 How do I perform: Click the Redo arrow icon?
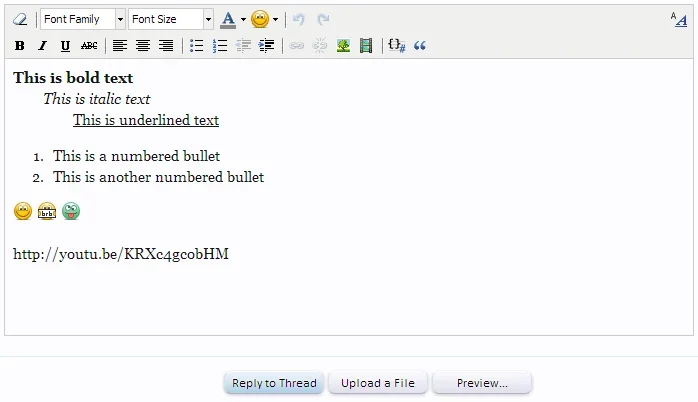coord(323,19)
